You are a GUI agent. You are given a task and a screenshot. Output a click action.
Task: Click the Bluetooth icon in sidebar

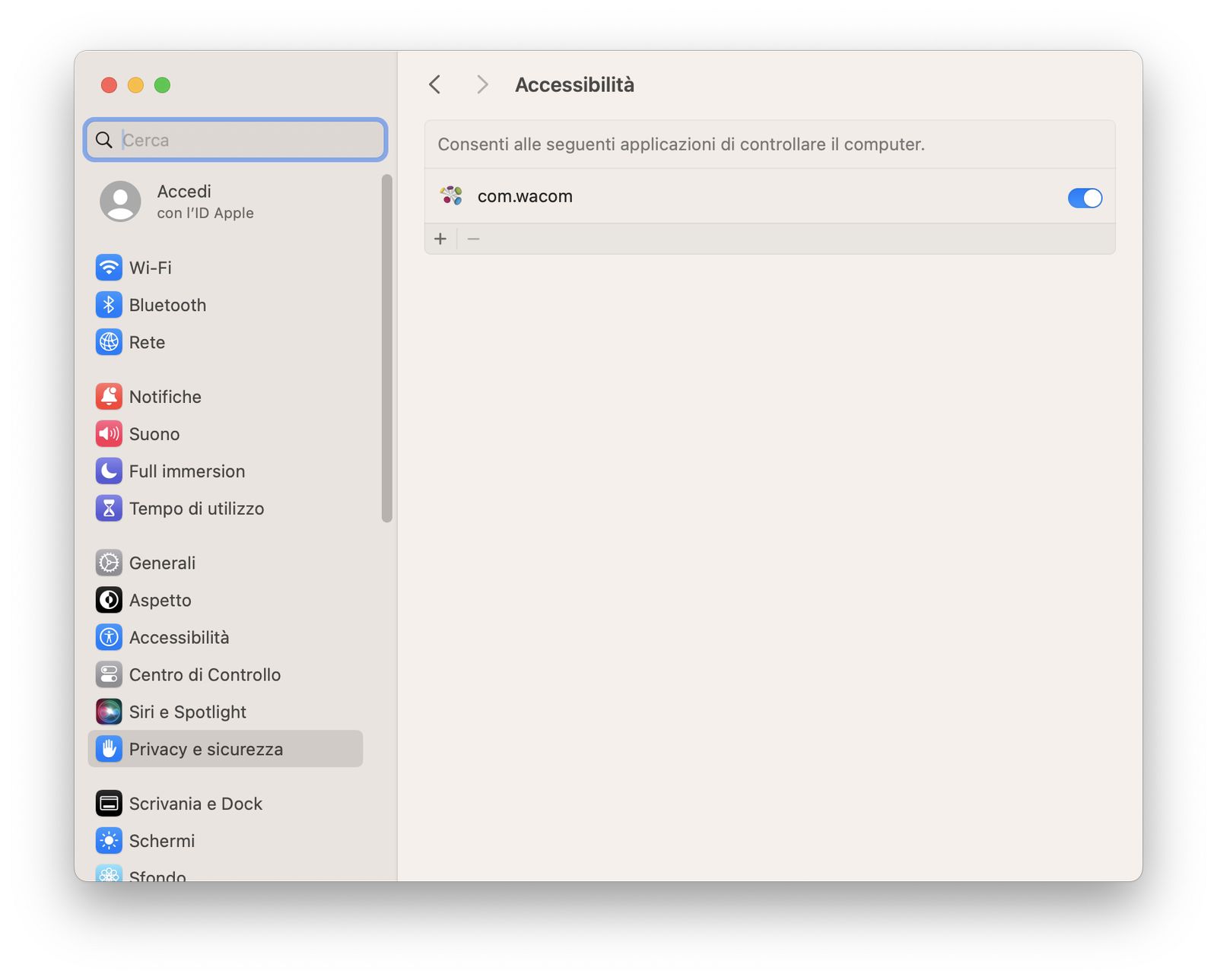click(109, 305)
